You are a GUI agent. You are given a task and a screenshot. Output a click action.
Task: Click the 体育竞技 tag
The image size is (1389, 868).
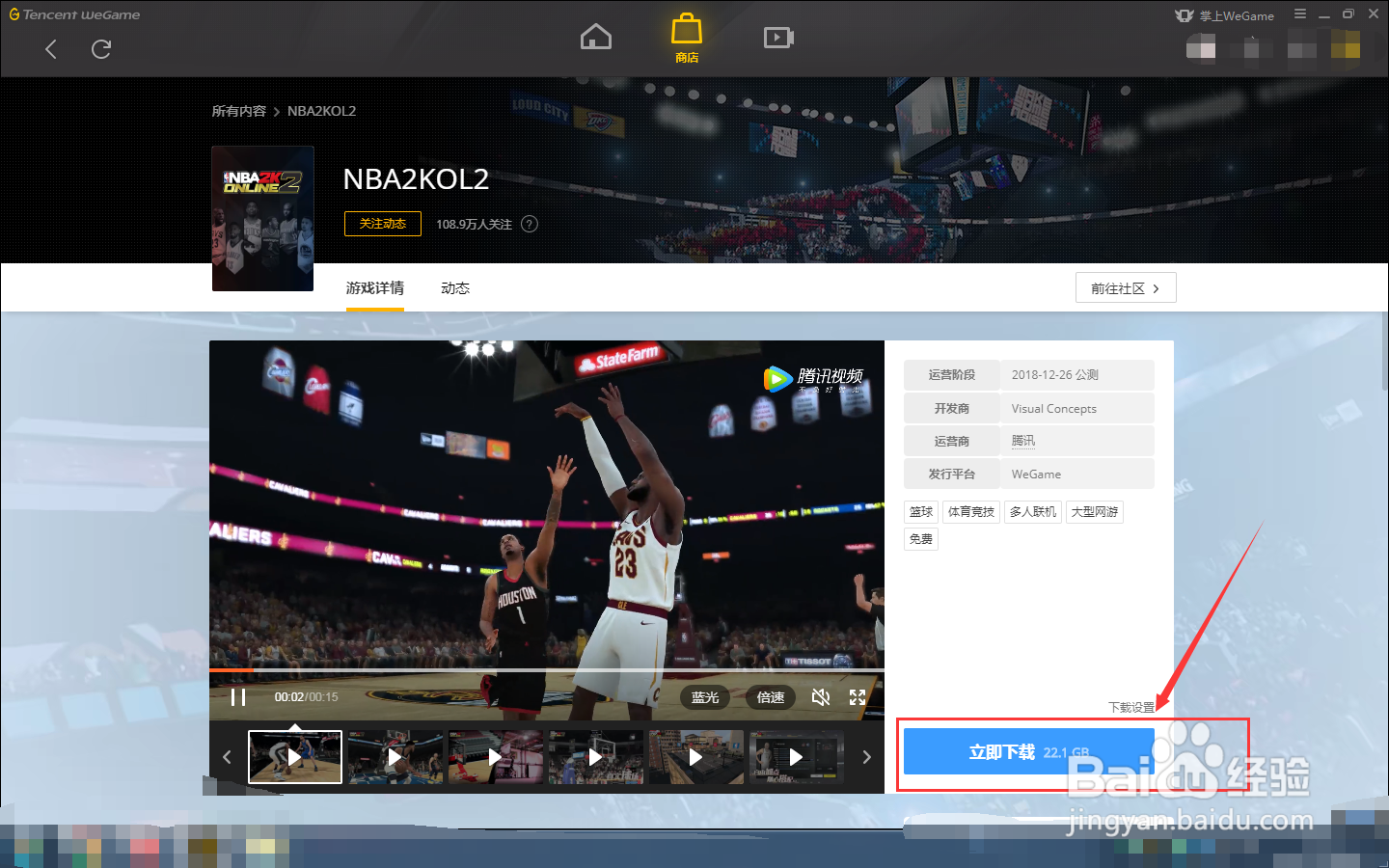coord(971,512)
